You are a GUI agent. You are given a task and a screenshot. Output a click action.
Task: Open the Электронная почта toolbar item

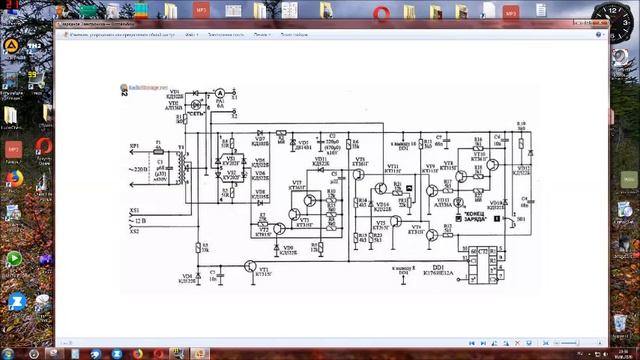pyautogui.click(x=226, y=35)
